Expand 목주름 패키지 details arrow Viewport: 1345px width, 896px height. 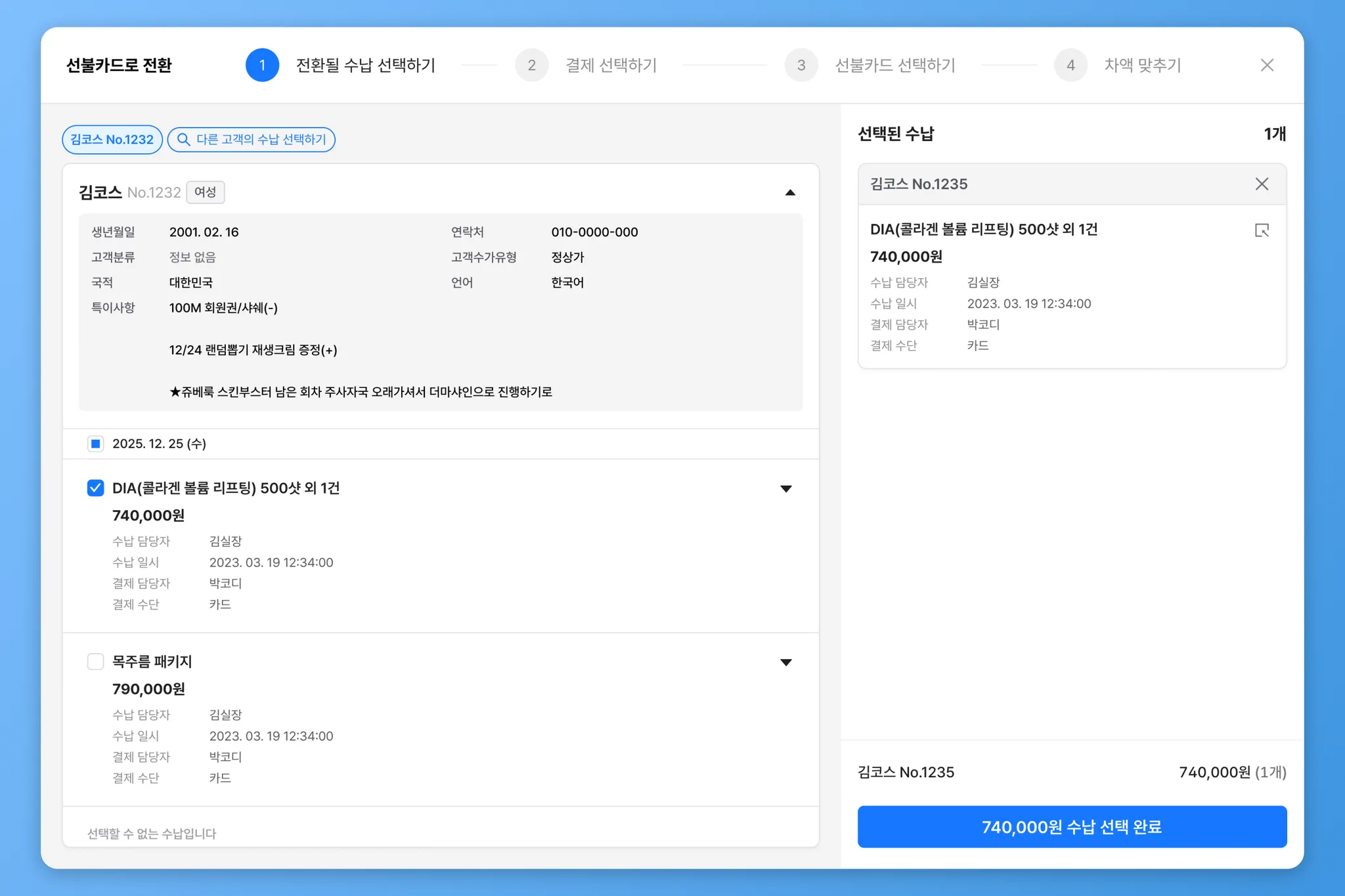coord(785,662)
